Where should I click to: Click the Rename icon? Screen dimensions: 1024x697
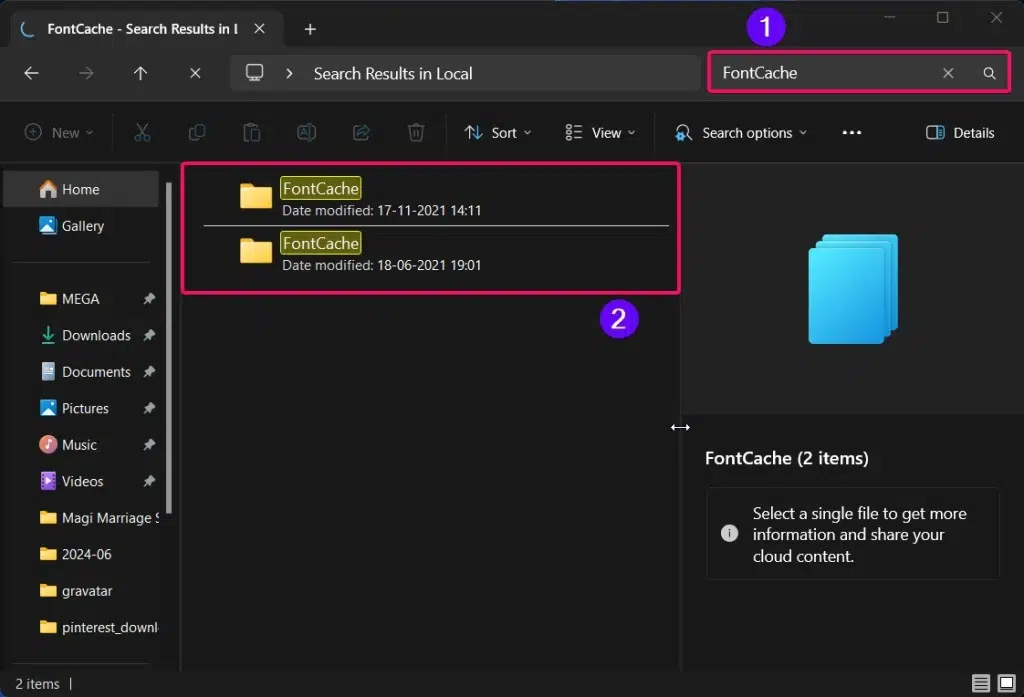(x=306, y=133)
